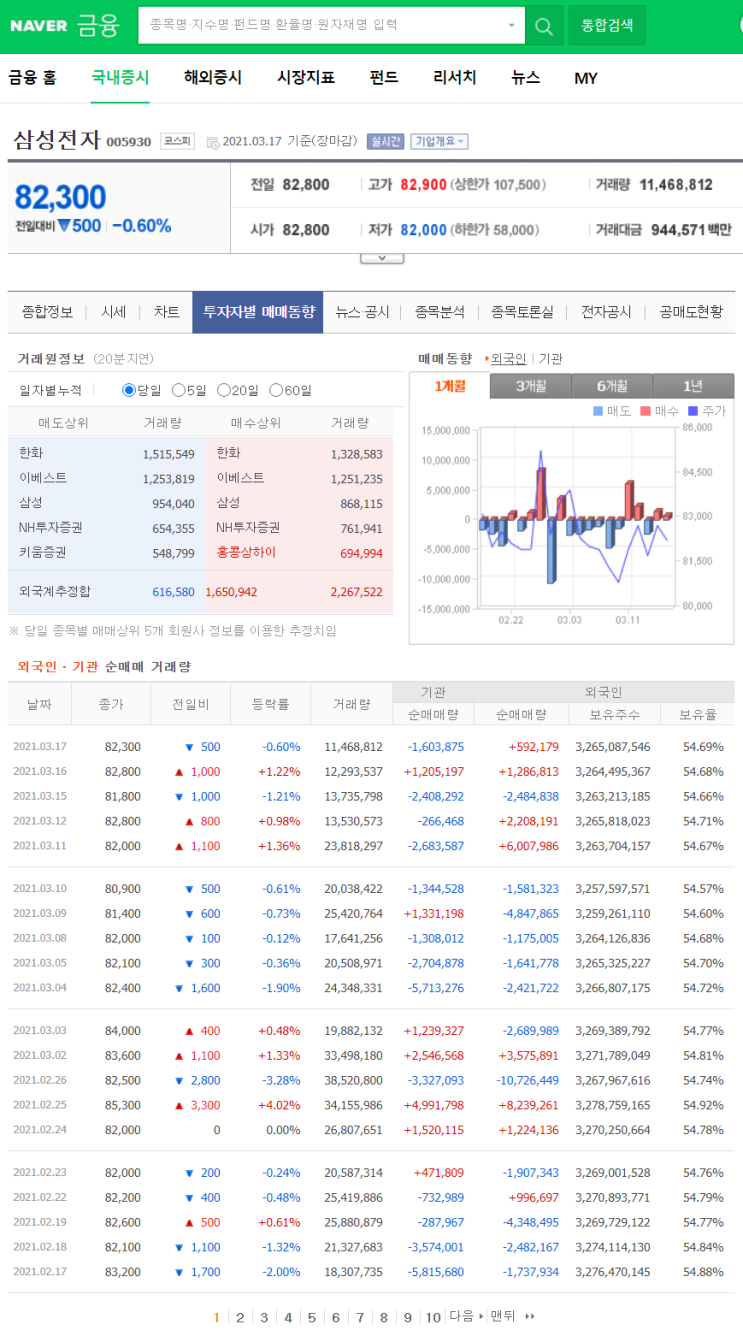Switch to 종목토론실 tab
The width and height of the screenshot is (743, 1342).
point(522,312)
